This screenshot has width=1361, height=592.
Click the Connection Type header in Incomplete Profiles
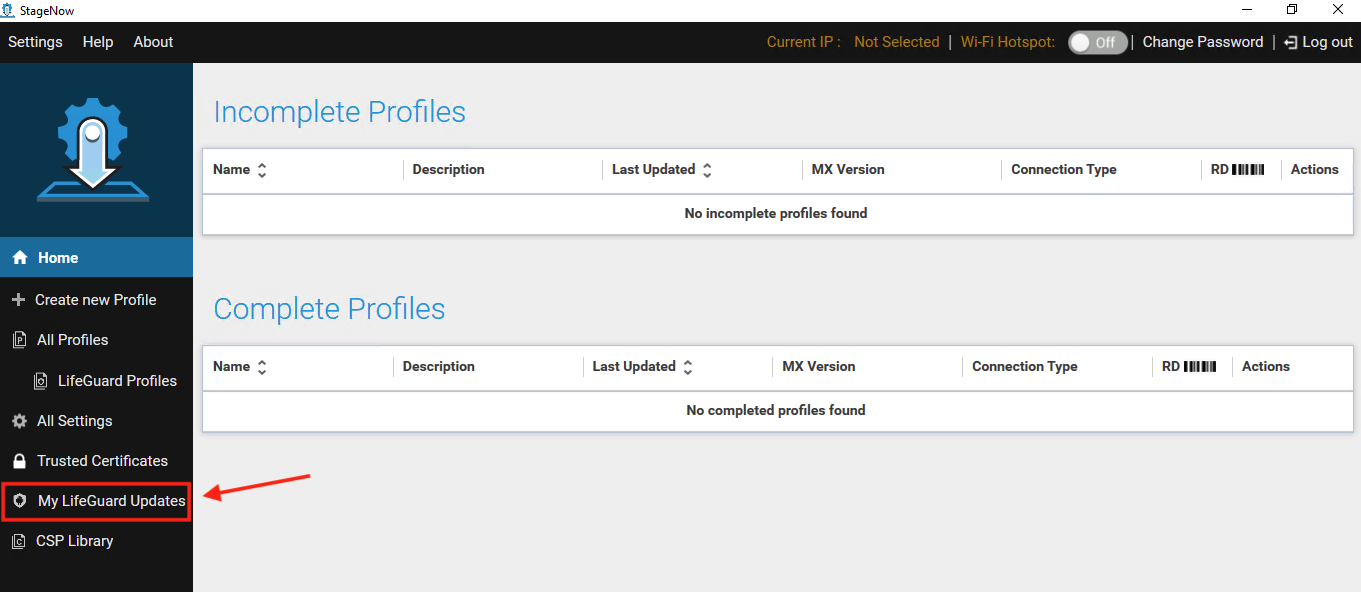[x=1063, y=170]
